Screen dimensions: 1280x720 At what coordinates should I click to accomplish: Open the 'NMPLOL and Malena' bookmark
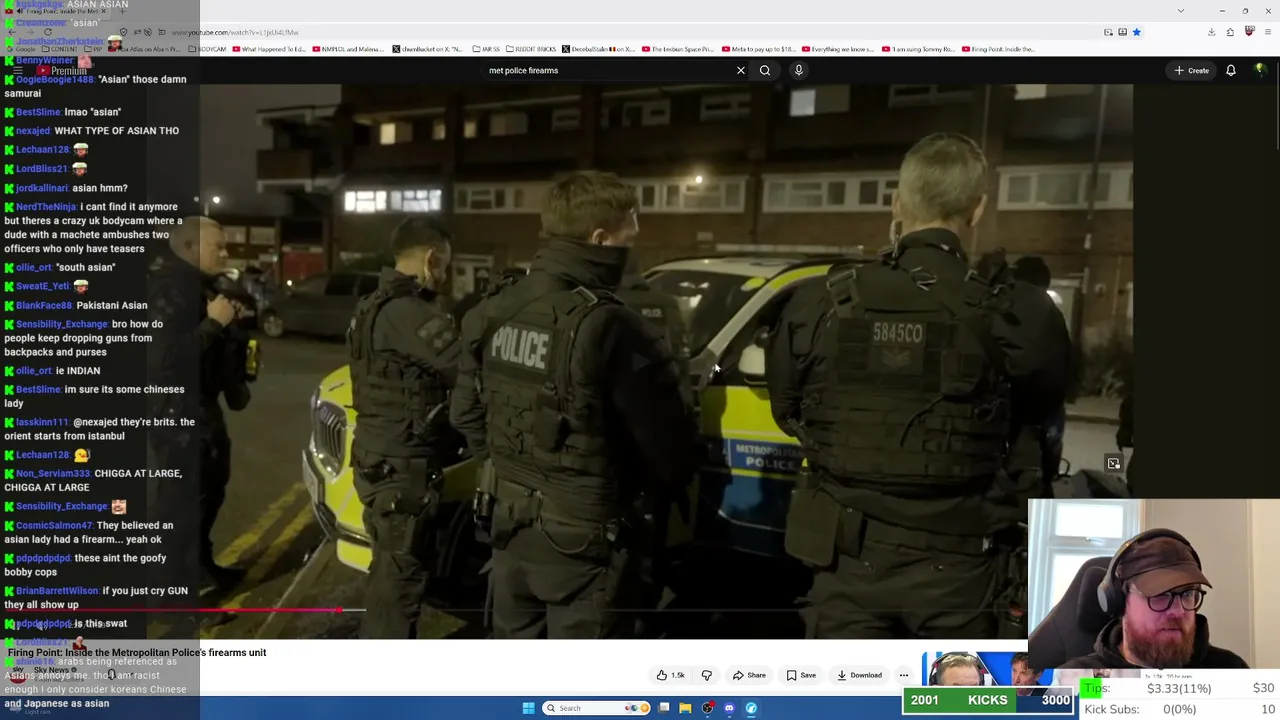coord(349,49)
